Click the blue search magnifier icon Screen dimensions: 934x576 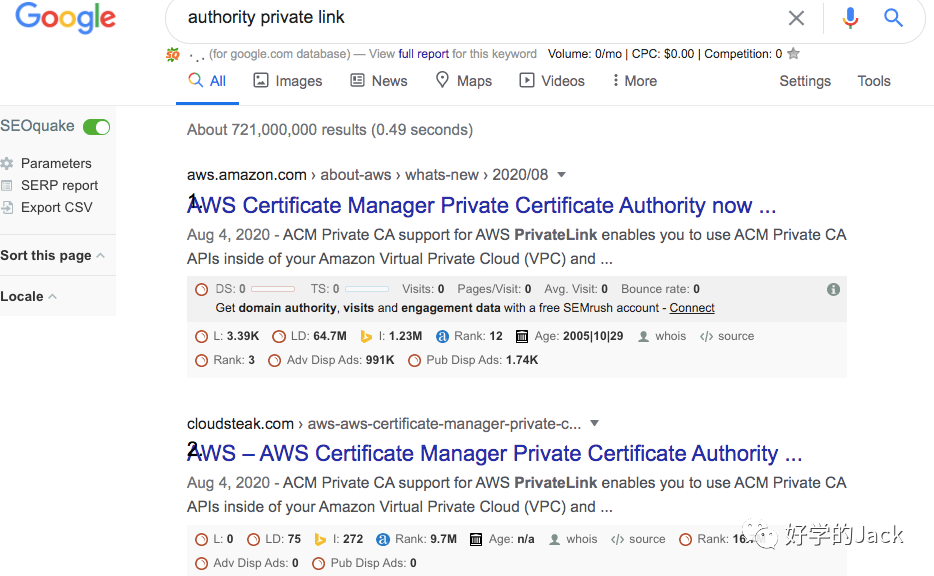893,18
